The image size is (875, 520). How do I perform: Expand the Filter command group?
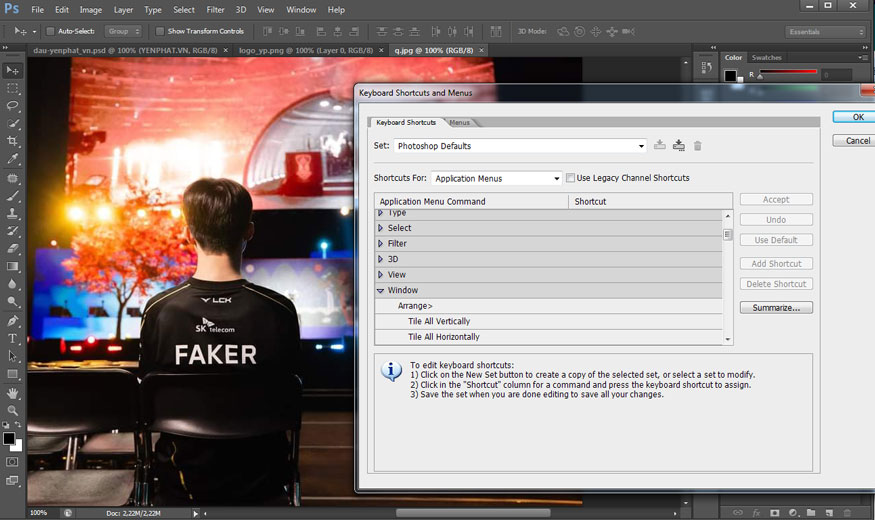point(381,243)
